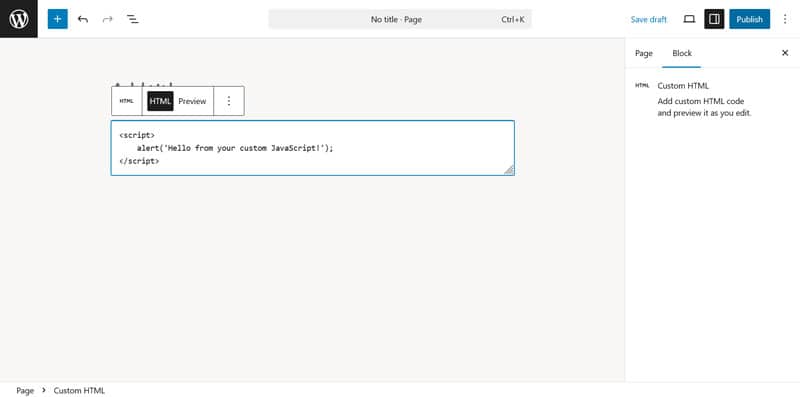Open the block inserter plus button
This screenshot has width=800, height=397.
click(x=58, y=19)
